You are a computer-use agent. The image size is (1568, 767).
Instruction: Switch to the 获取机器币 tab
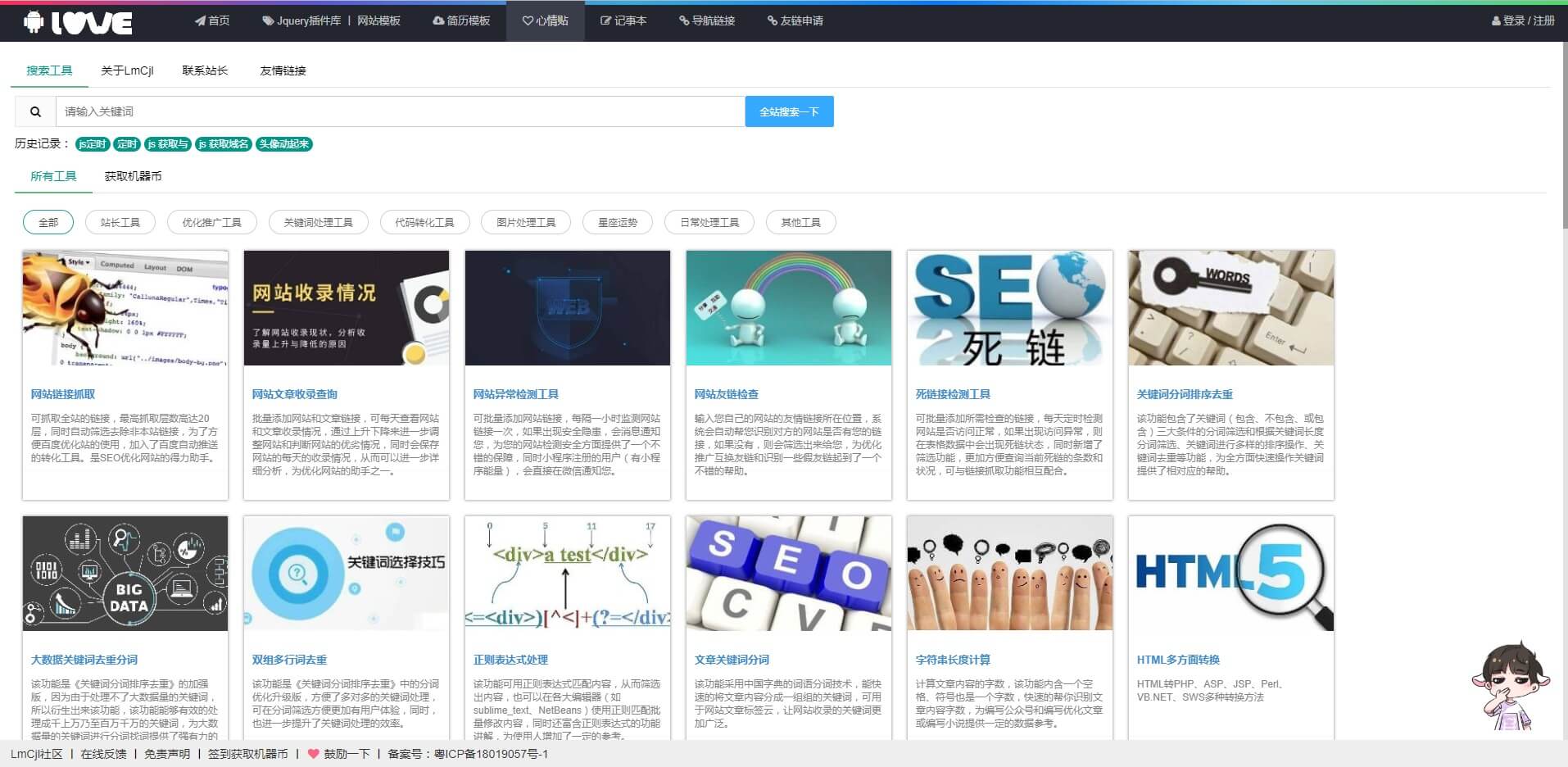tap(133, 176)
